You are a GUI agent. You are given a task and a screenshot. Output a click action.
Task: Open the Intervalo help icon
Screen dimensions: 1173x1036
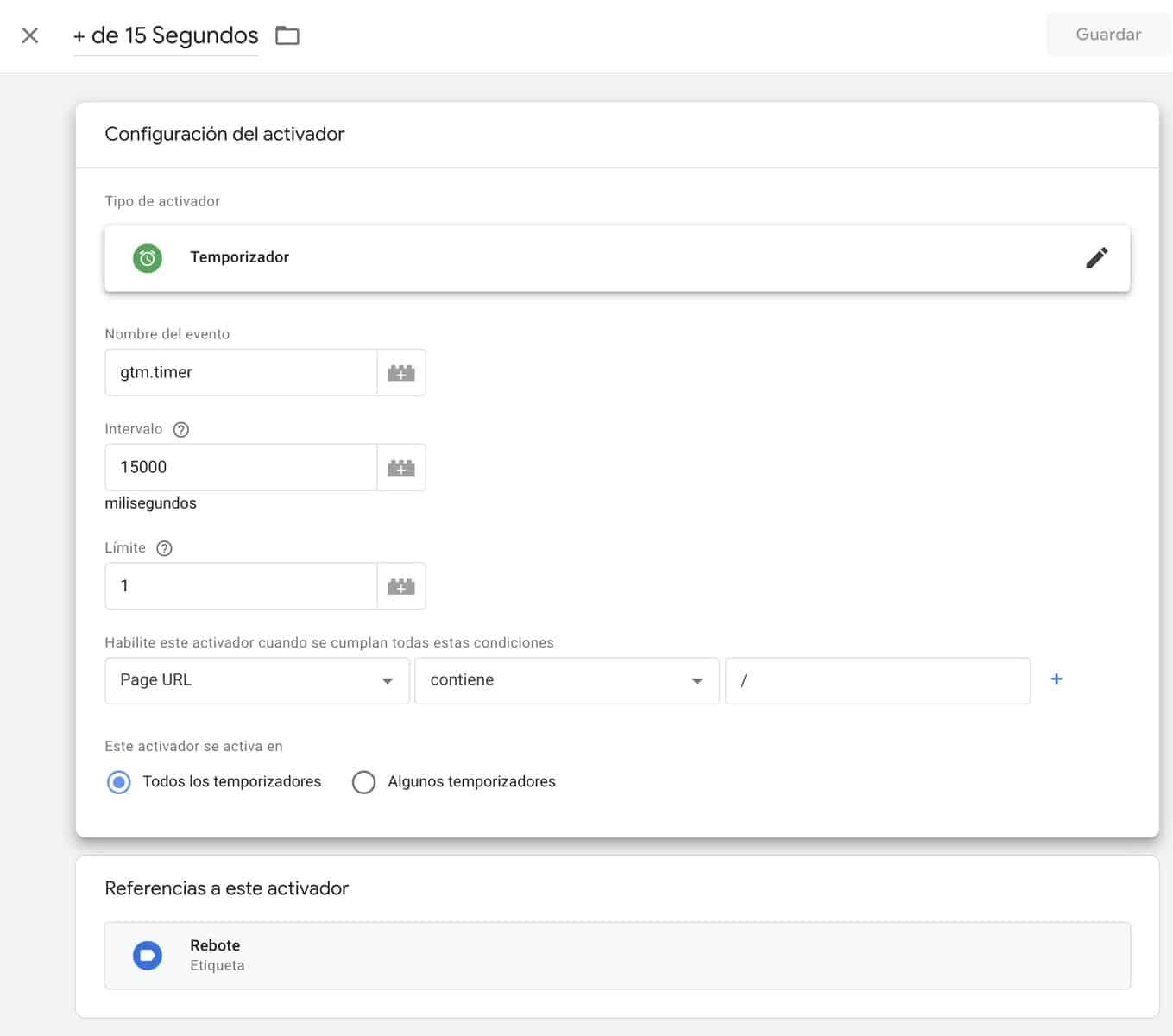181,429
